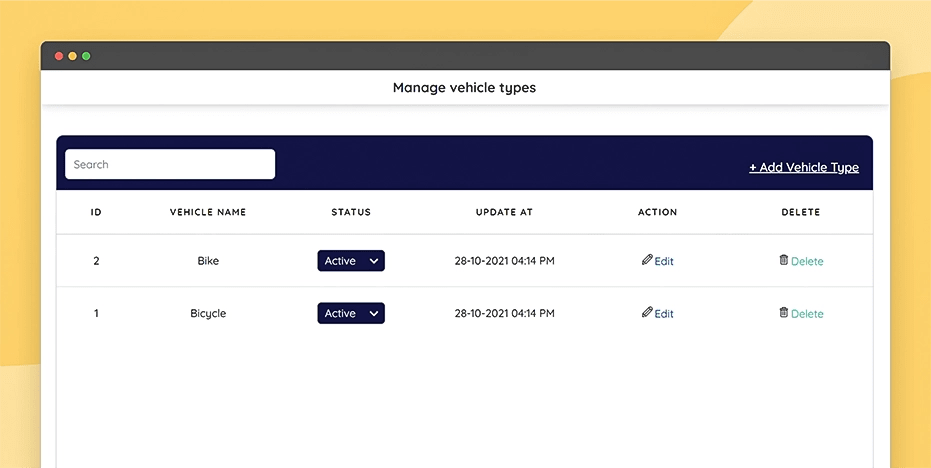Open the Active status dropdown for Bicycle
931x468 pixels.
(351, 313)
